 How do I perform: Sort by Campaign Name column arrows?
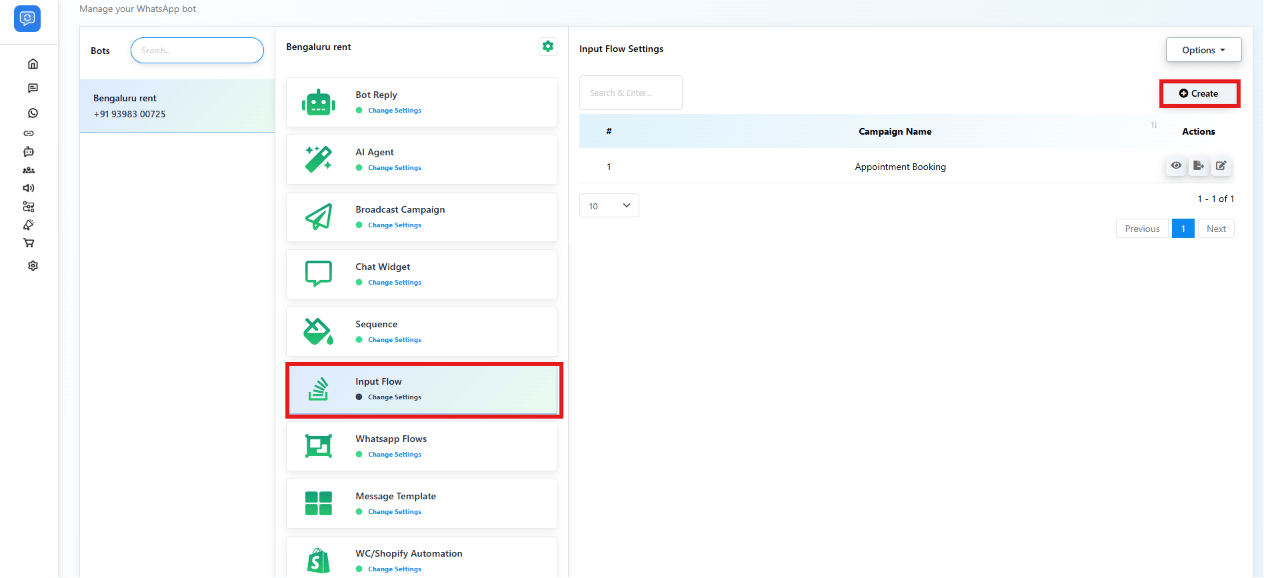(1153, 125)
